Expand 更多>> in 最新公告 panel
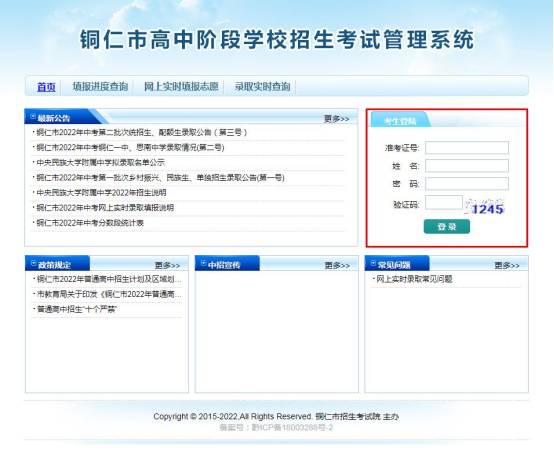Screen dimensions: 554x451 [x=336, y=119]
